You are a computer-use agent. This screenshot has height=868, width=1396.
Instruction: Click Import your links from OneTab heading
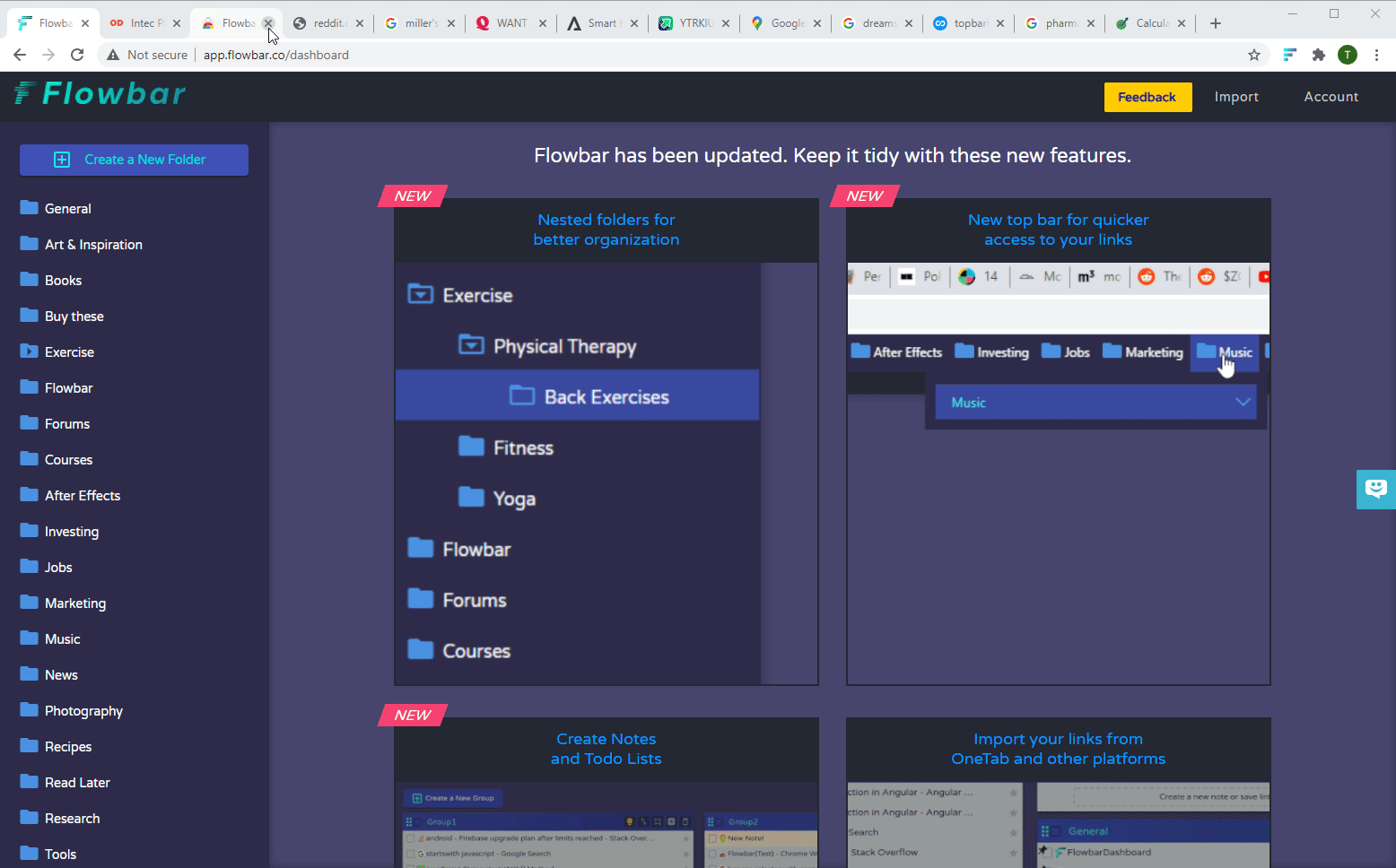click(1059, 749)
